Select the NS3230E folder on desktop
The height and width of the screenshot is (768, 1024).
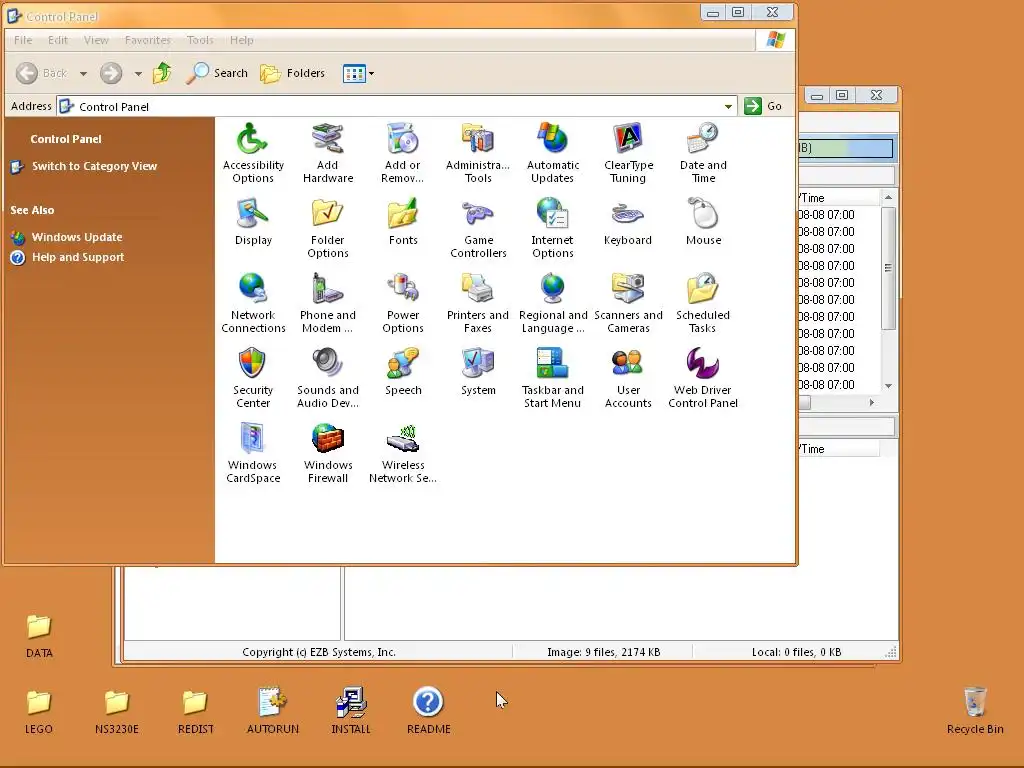pyautogui.click(x=117, y=712)
